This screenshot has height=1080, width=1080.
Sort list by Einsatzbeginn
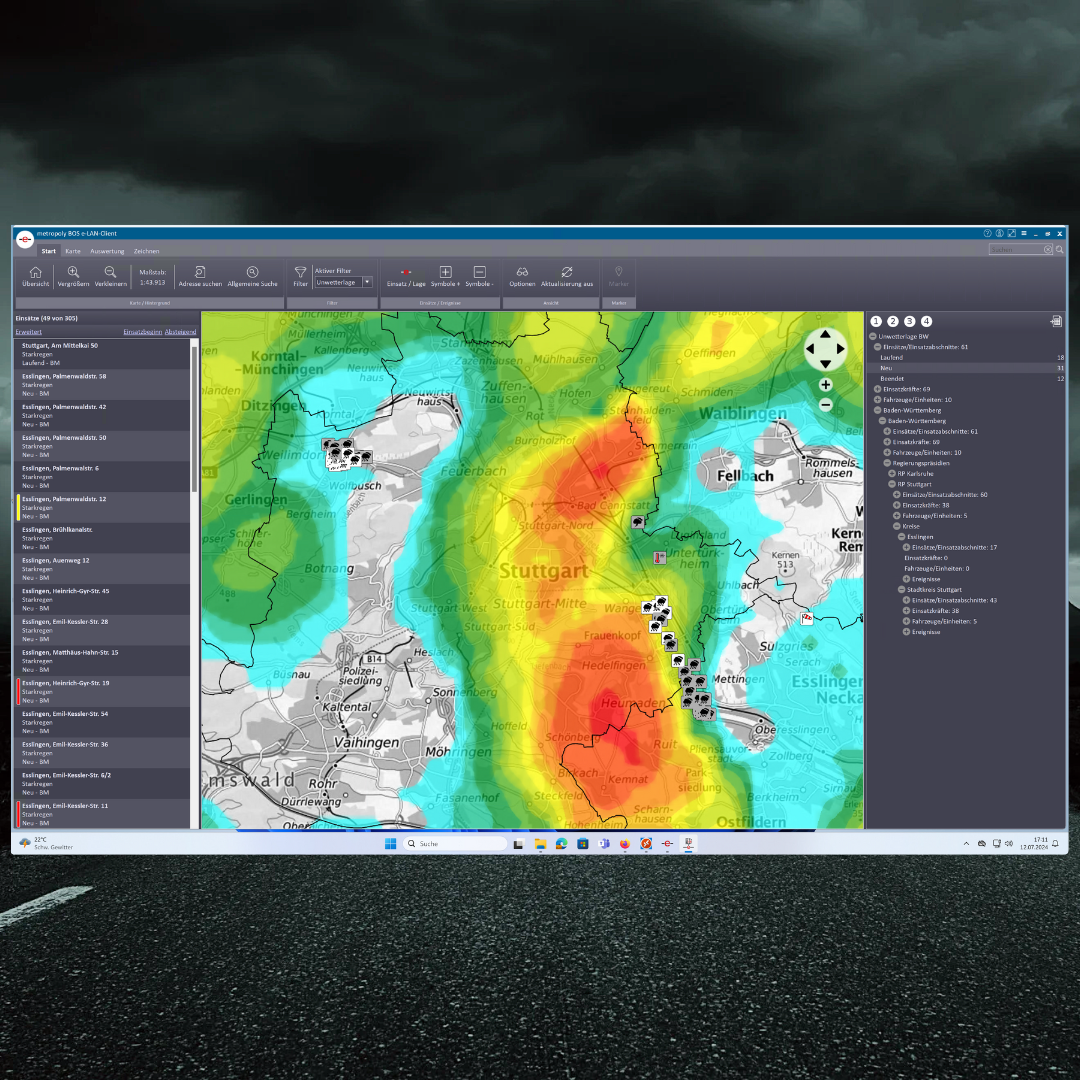point(142,331)
